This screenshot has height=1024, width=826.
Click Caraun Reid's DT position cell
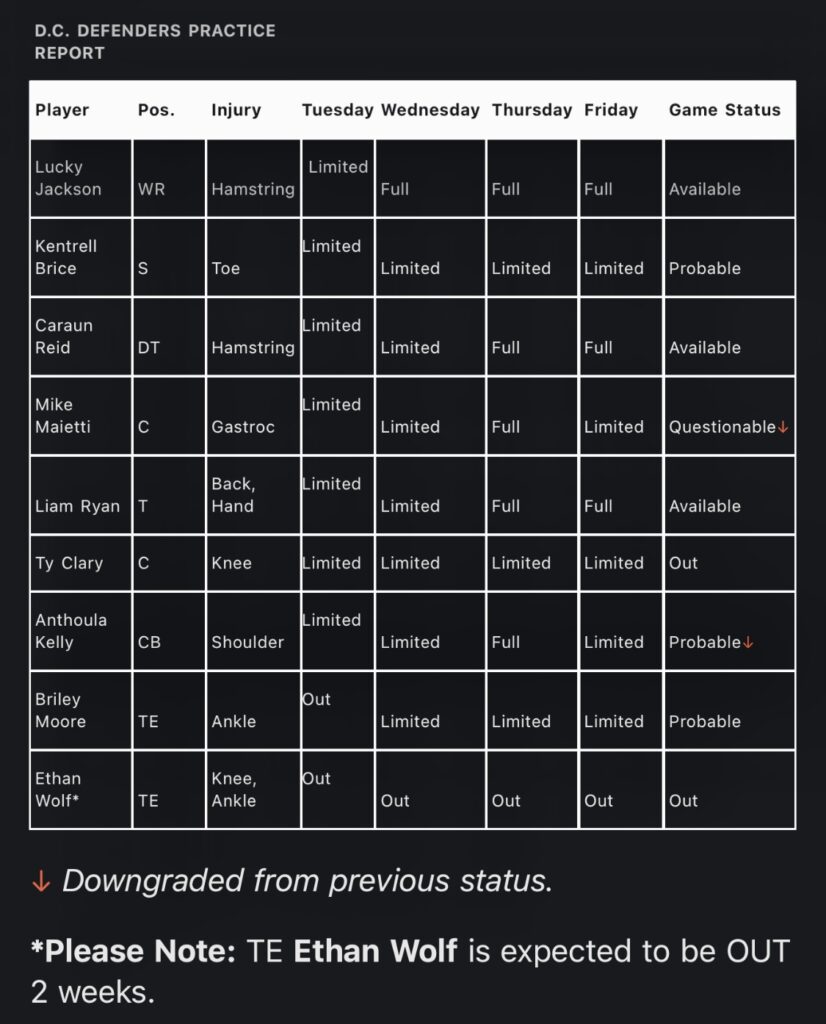148,348
